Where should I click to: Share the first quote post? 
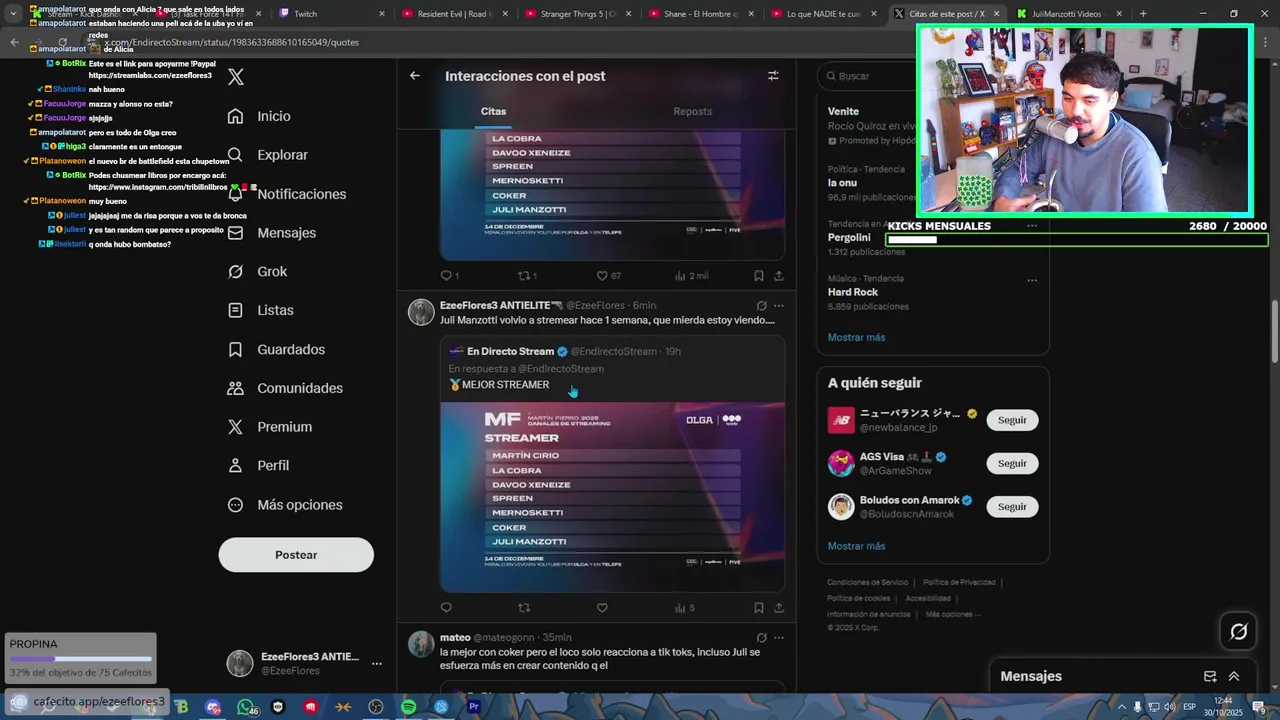[779, 276]
